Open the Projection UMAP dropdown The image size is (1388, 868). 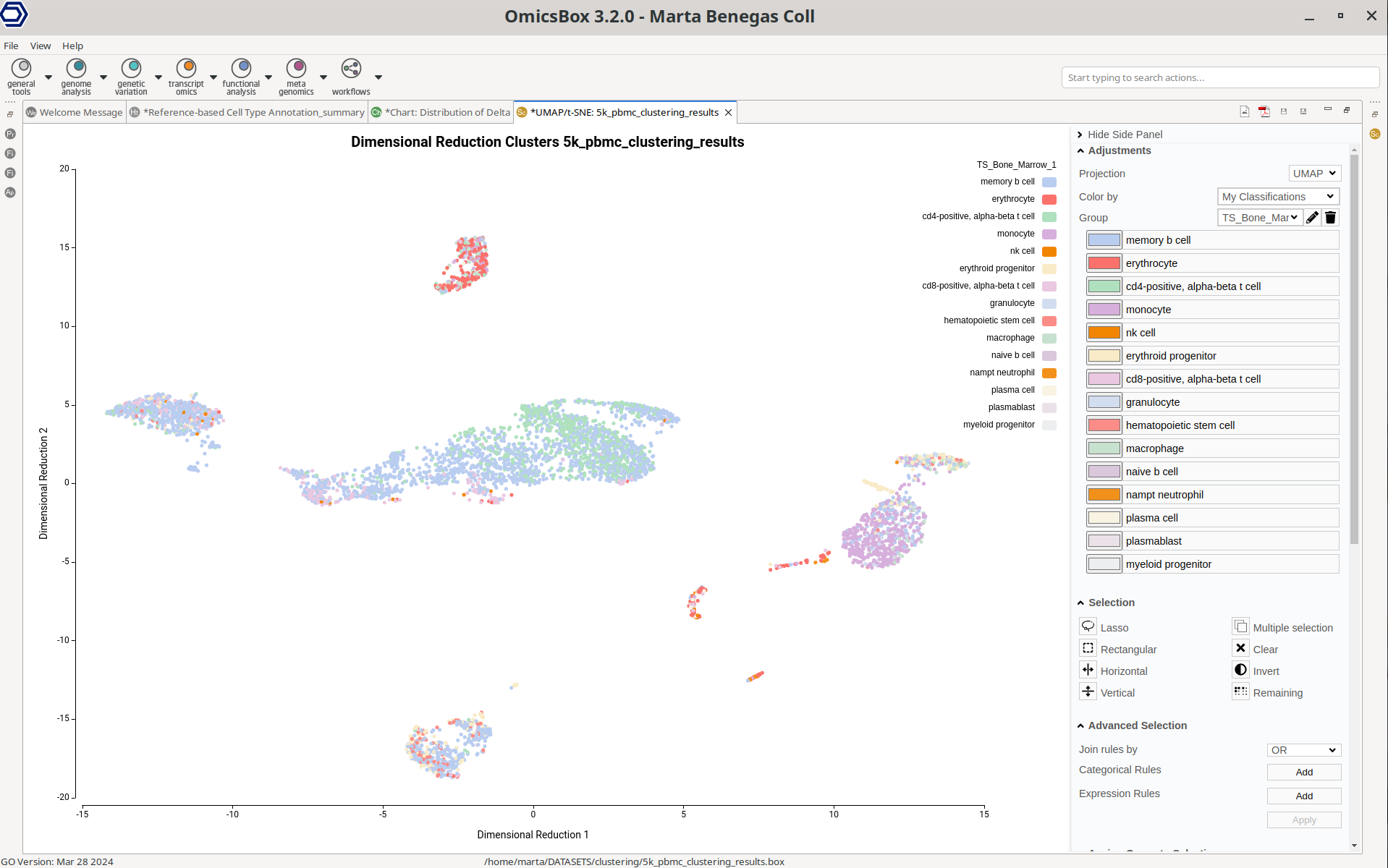1314,174
